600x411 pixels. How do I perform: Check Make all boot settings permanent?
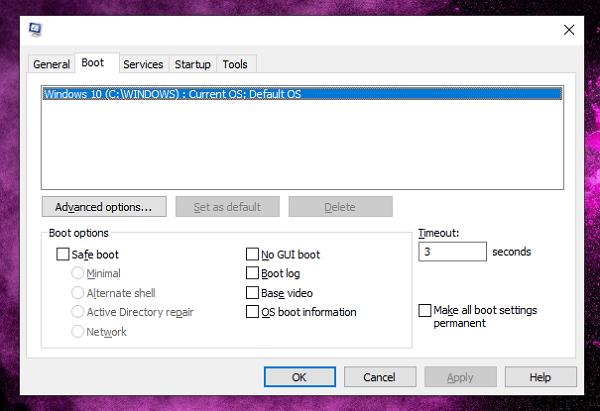pos(425,311)
